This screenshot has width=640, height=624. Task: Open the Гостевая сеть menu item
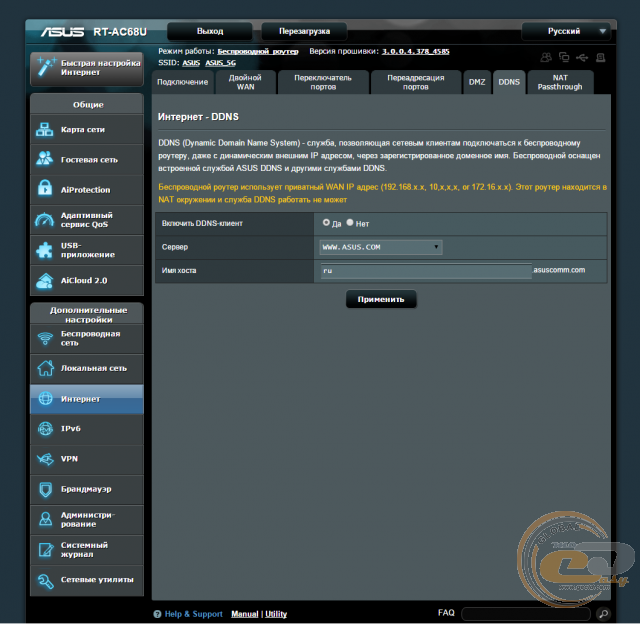click(87, 160)
